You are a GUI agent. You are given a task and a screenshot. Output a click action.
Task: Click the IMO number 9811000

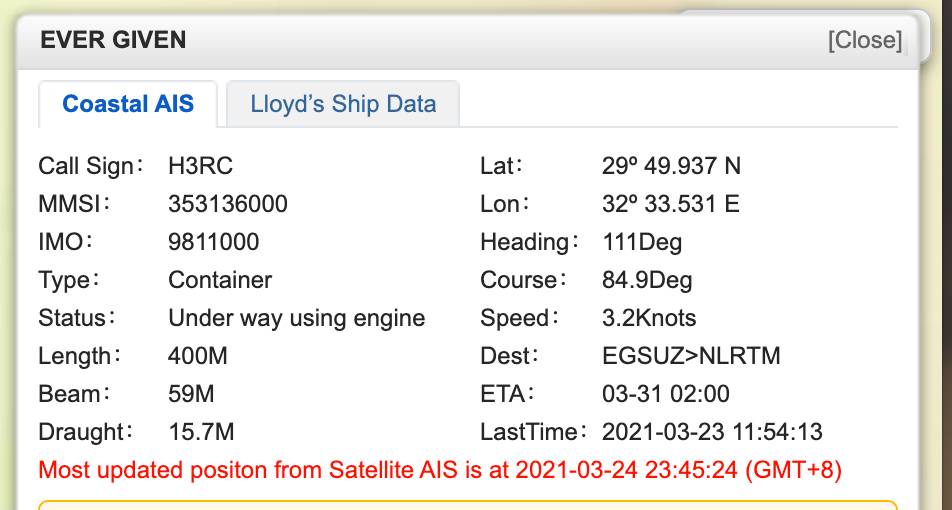pos(213,242)
